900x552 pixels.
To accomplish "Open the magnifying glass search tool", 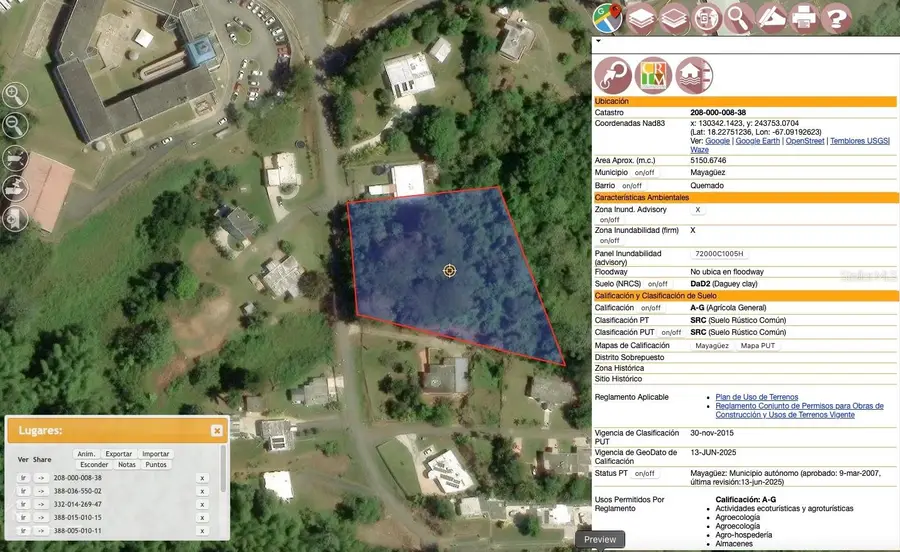I will click(739, 19).
